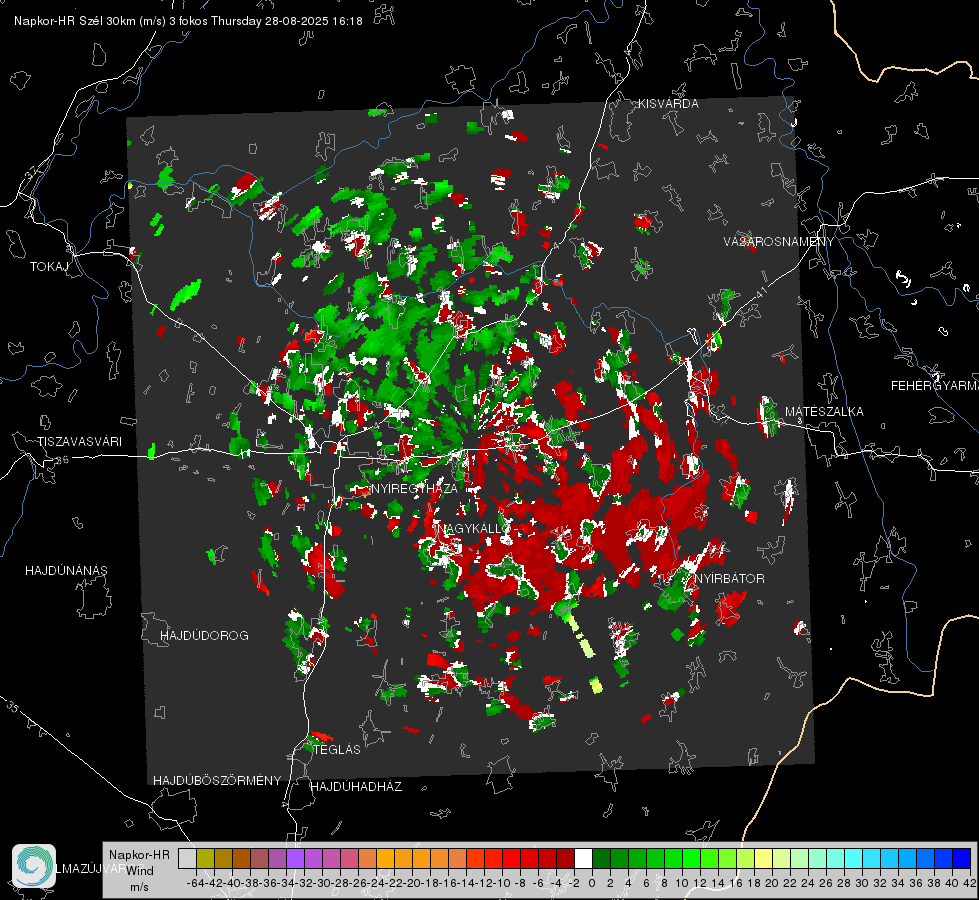Image resolution: width=979 pixels, height=900 pixels.
Task: Click the HAJDÚHADHÁZ town label
Action: (x=356, y=786)
